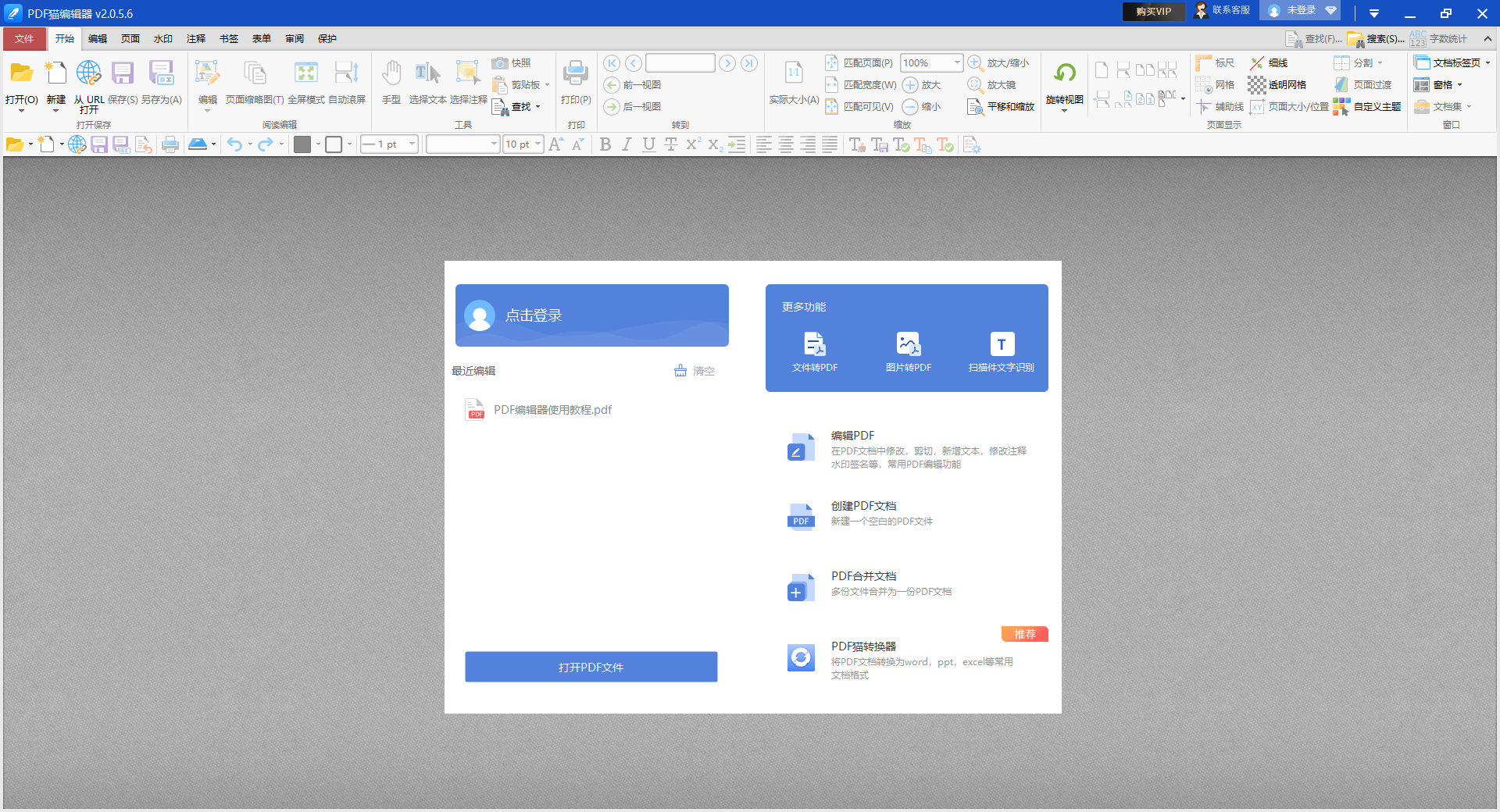Expand the 剪贴板 clipboard dropdown

click(x=547, y=84)
